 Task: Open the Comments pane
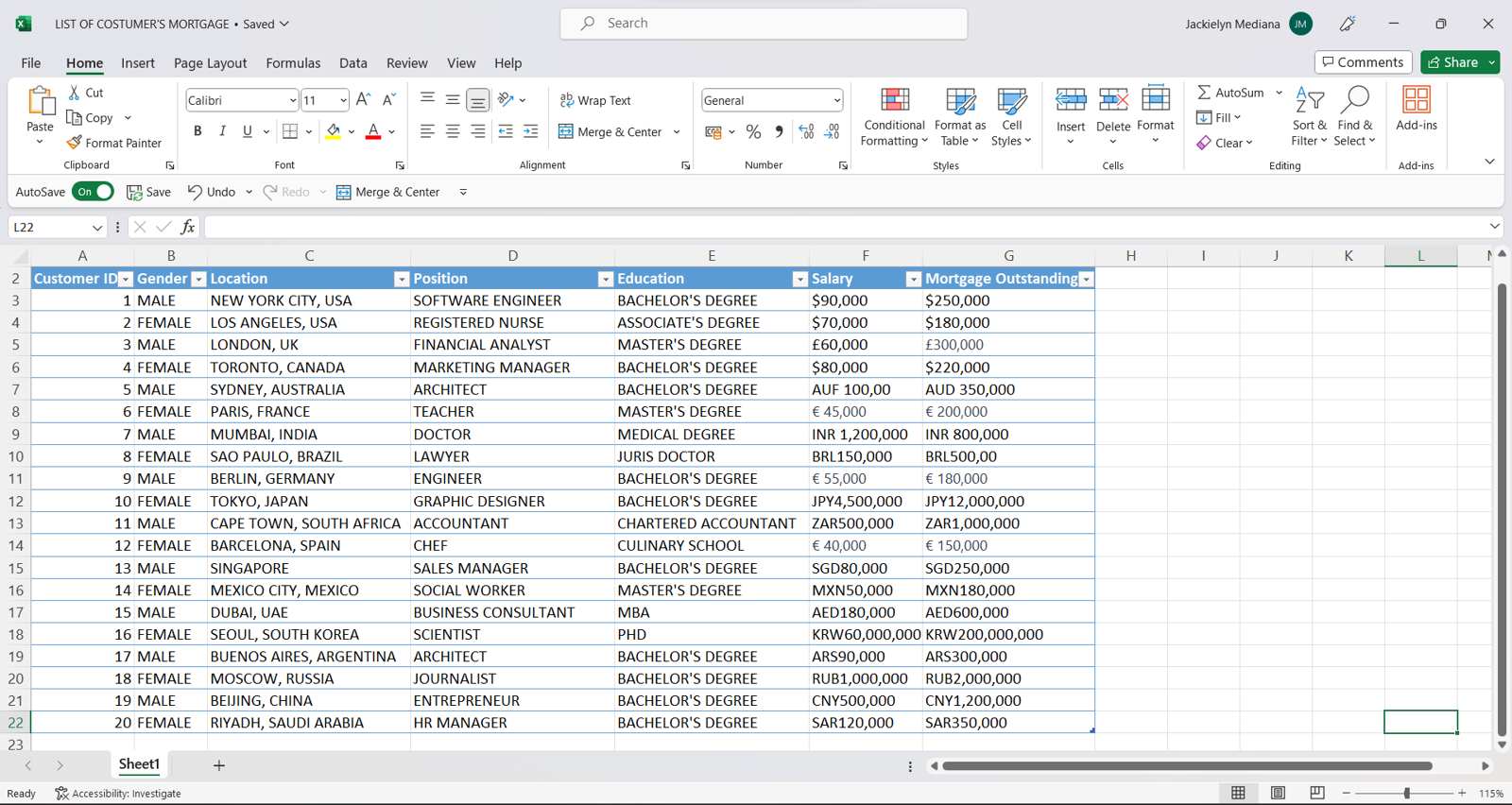(x=1363, y=62)
